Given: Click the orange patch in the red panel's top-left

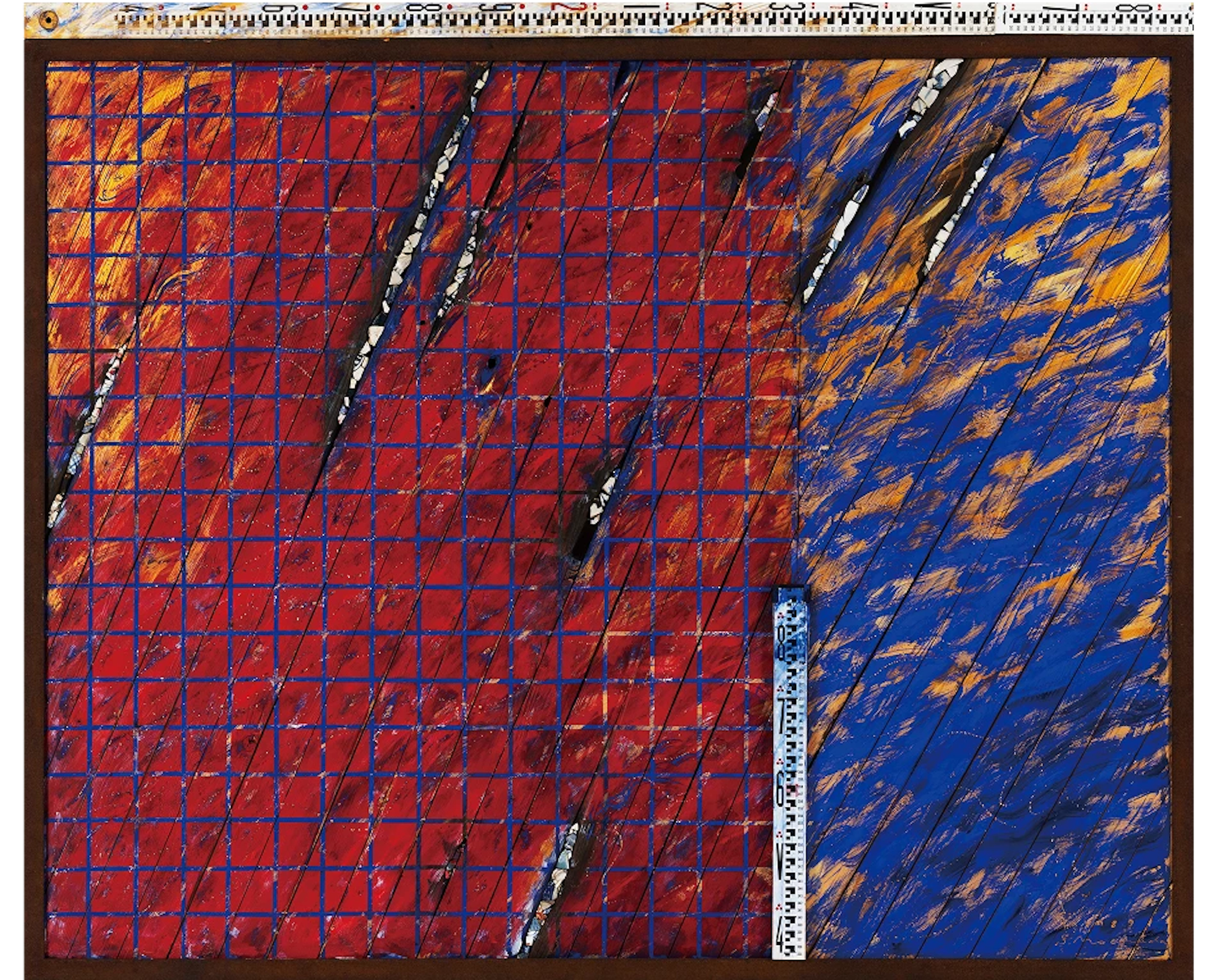Looking at the screenshot, I should [113, 170].
